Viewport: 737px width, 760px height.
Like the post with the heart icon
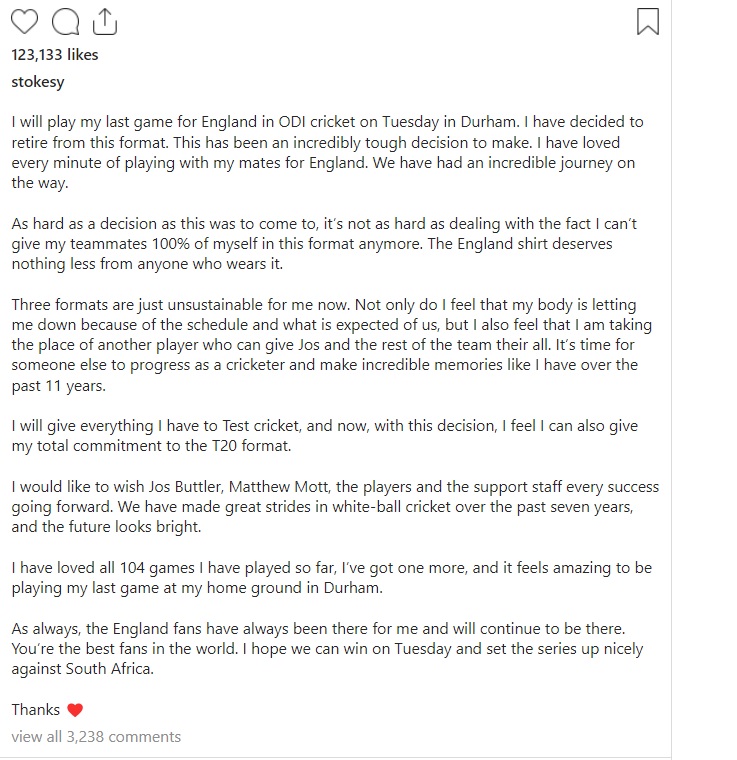pos(24,22)
